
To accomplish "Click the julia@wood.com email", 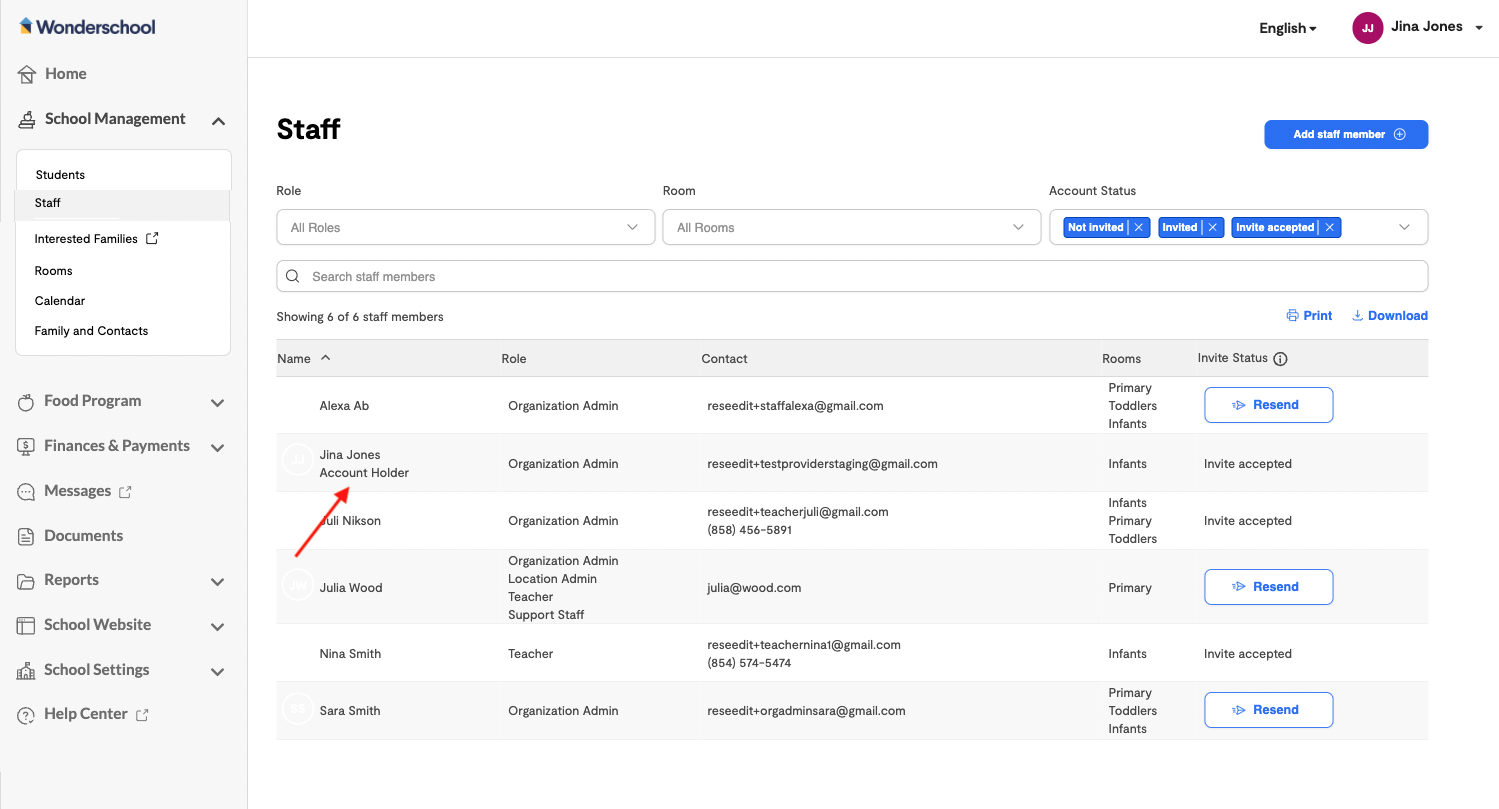I will pos(754,588).
